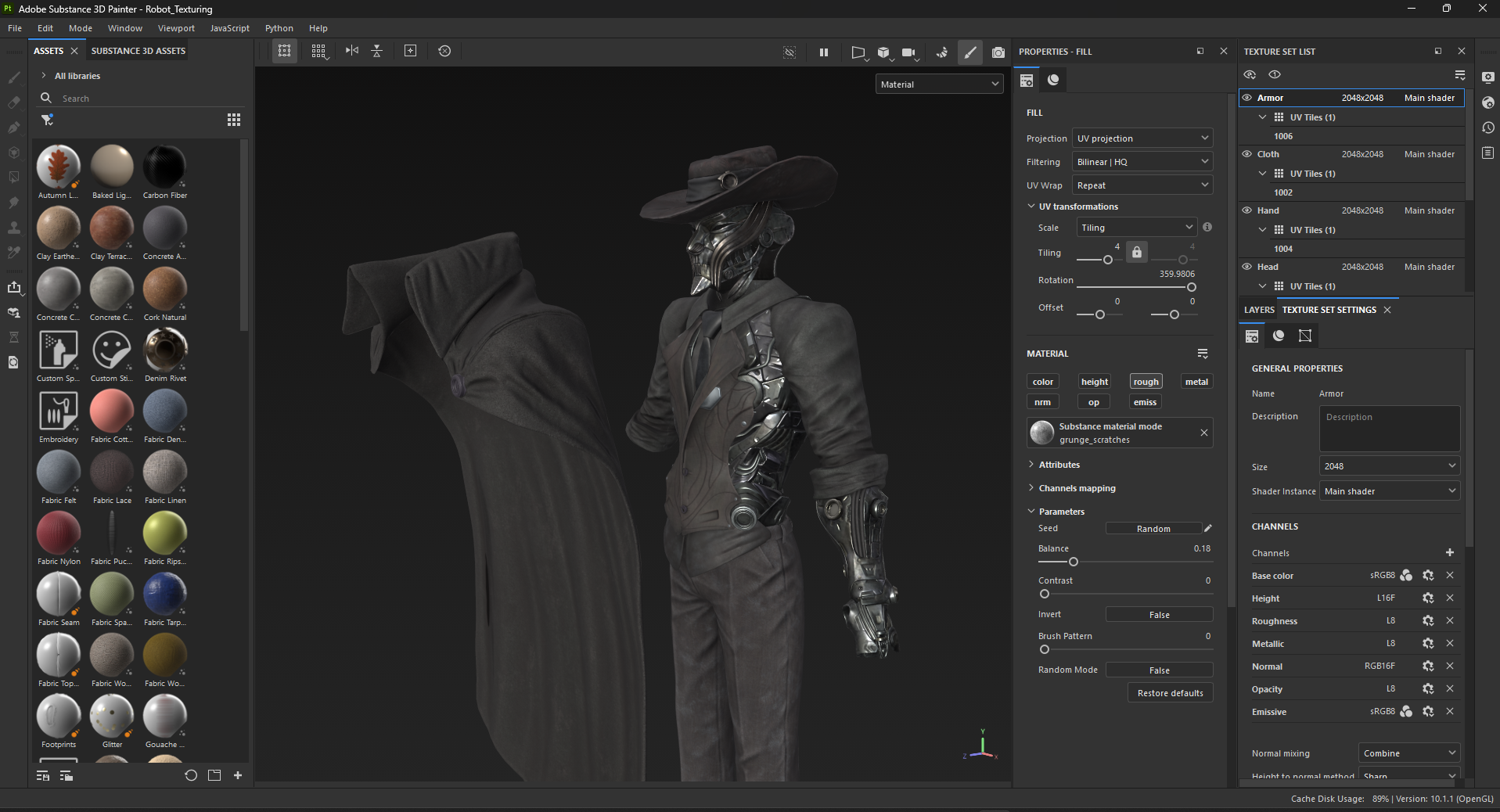Screen dimensions: 1500x812
Task: Expand the Channels mapping section
Action: 1077,488
